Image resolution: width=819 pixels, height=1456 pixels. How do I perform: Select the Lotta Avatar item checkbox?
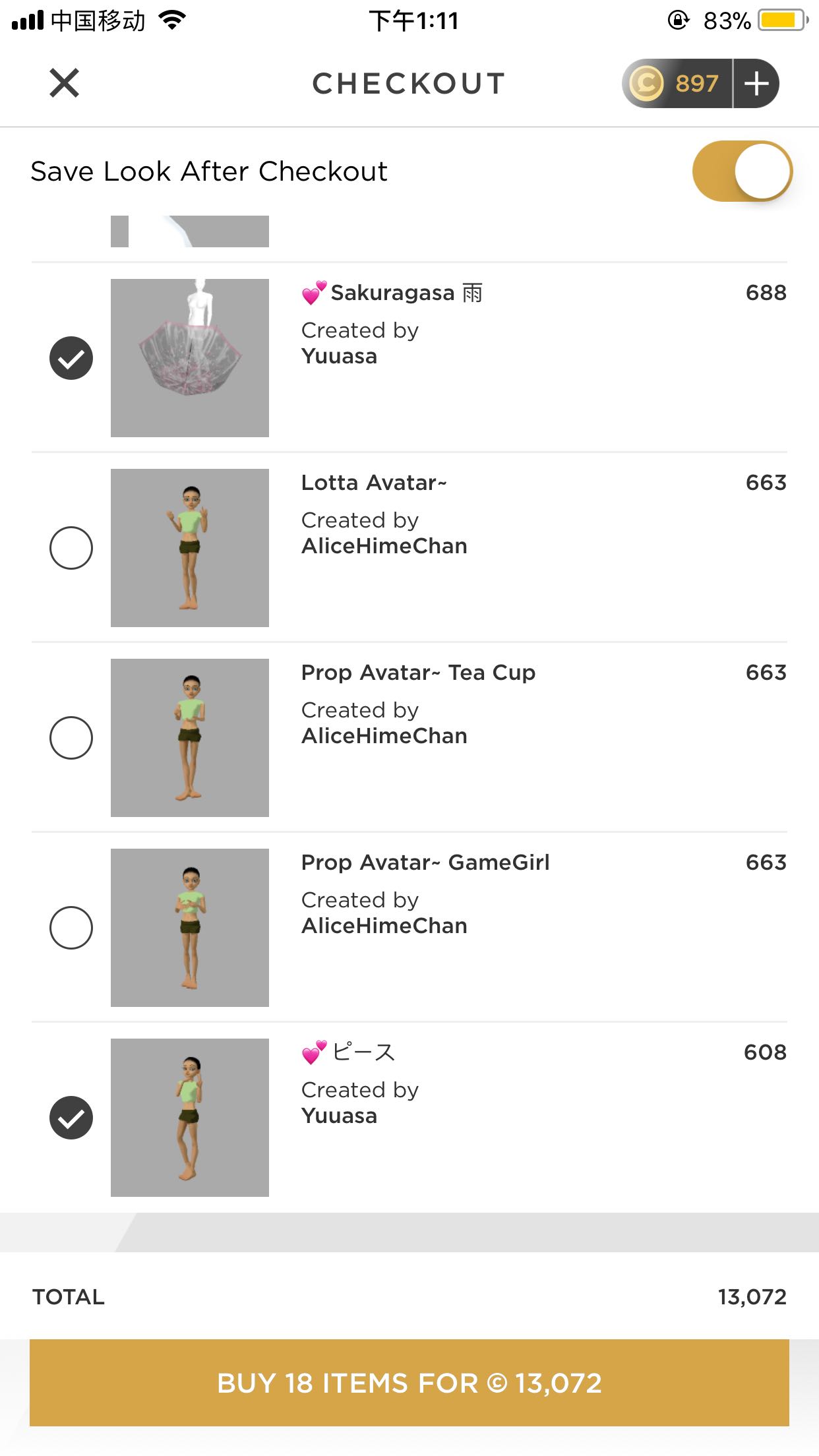pyautogui.click(x=71, y=548)
